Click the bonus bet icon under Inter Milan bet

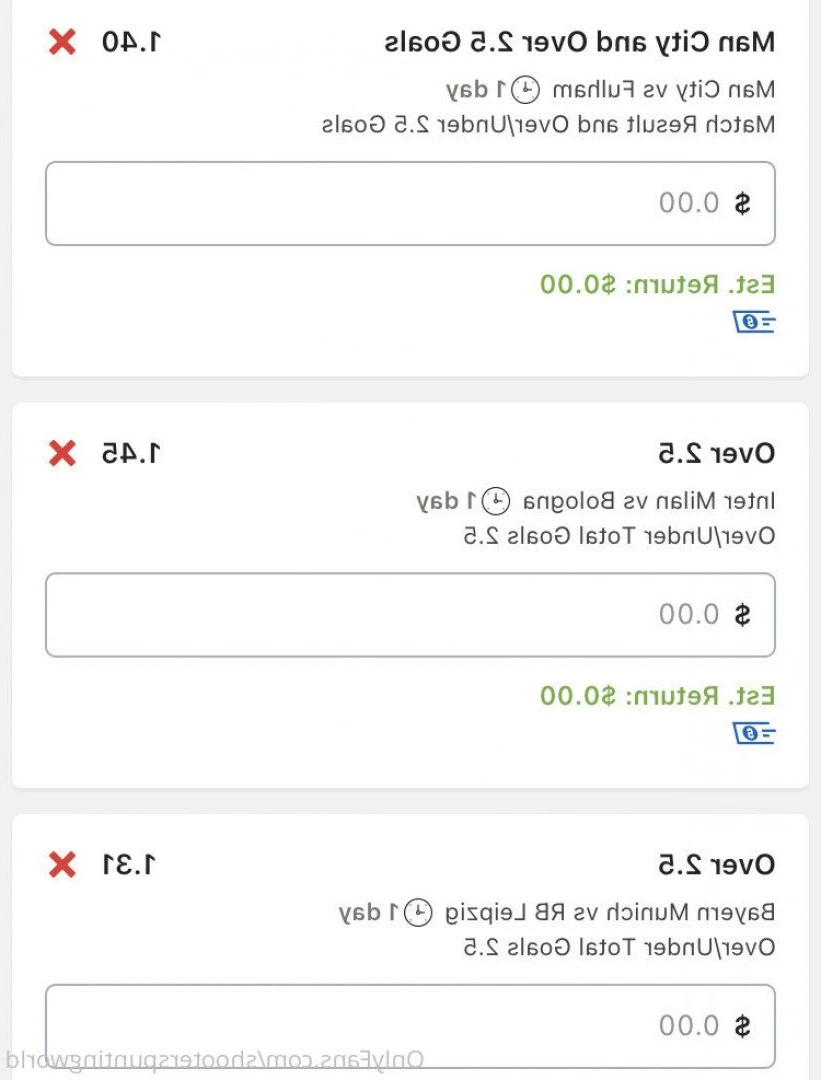[754, 733]
